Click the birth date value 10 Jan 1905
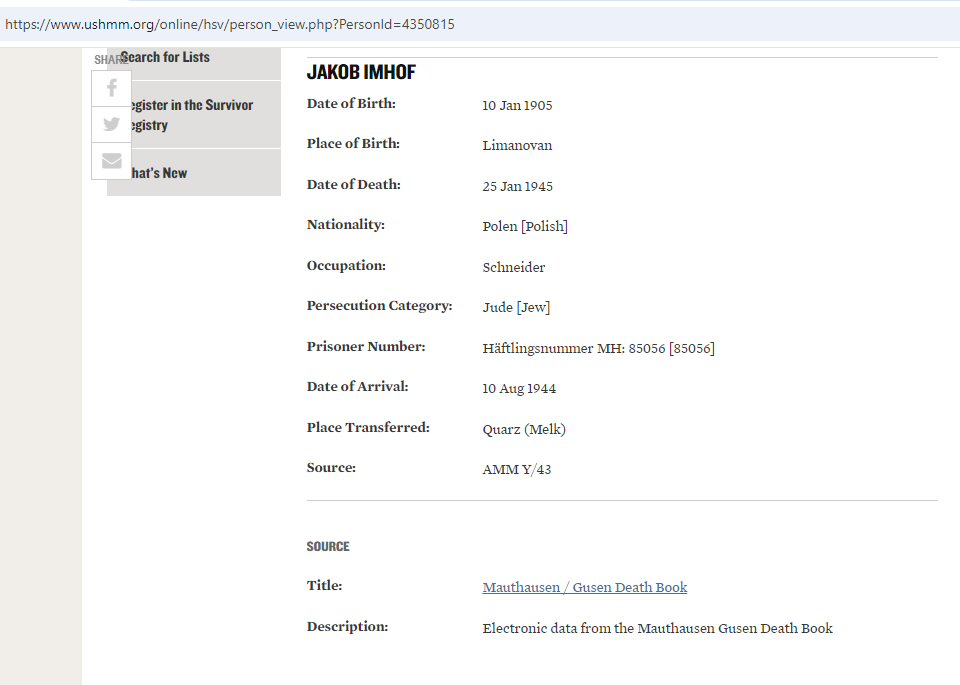The image size is (960, 685). [517, 106]
